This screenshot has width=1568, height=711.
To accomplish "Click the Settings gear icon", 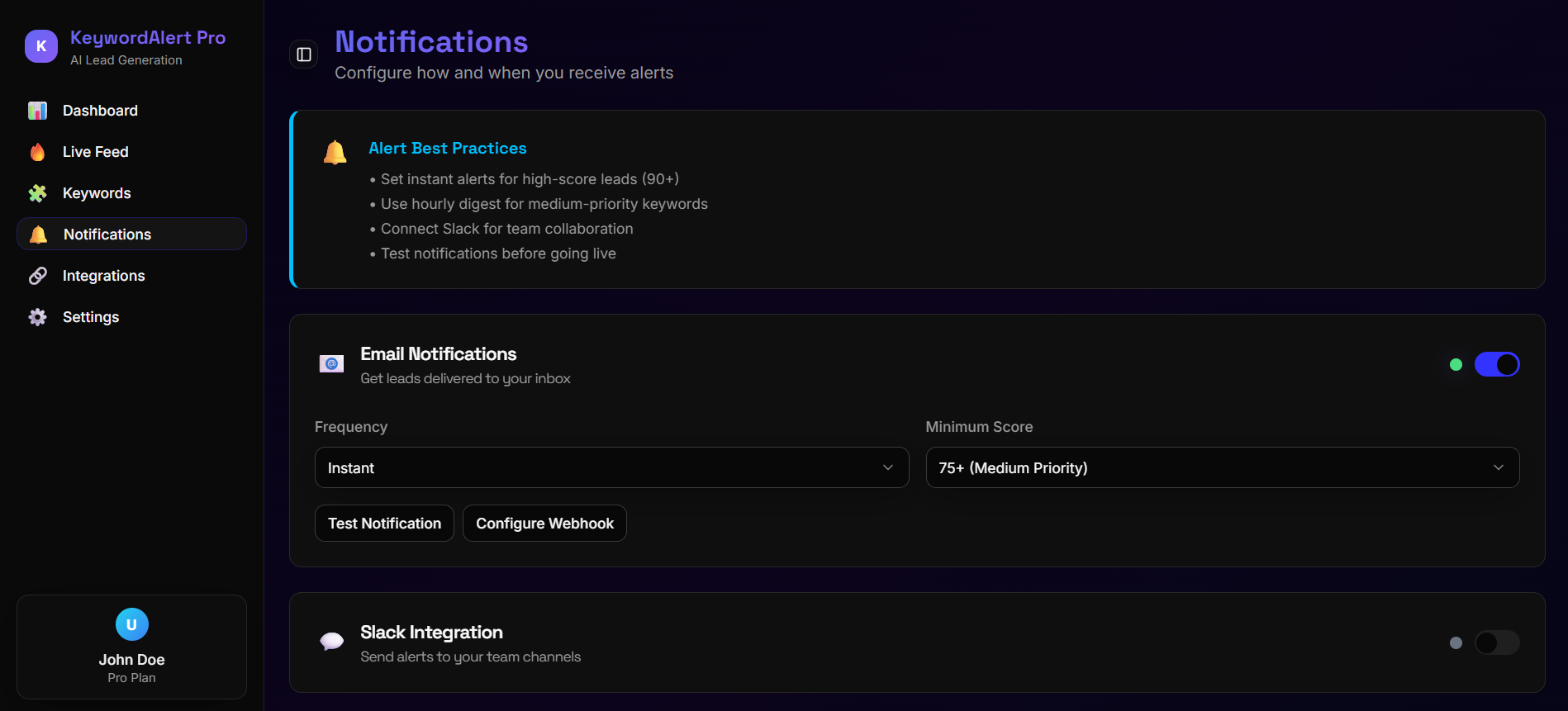I will tap(38, 317).
